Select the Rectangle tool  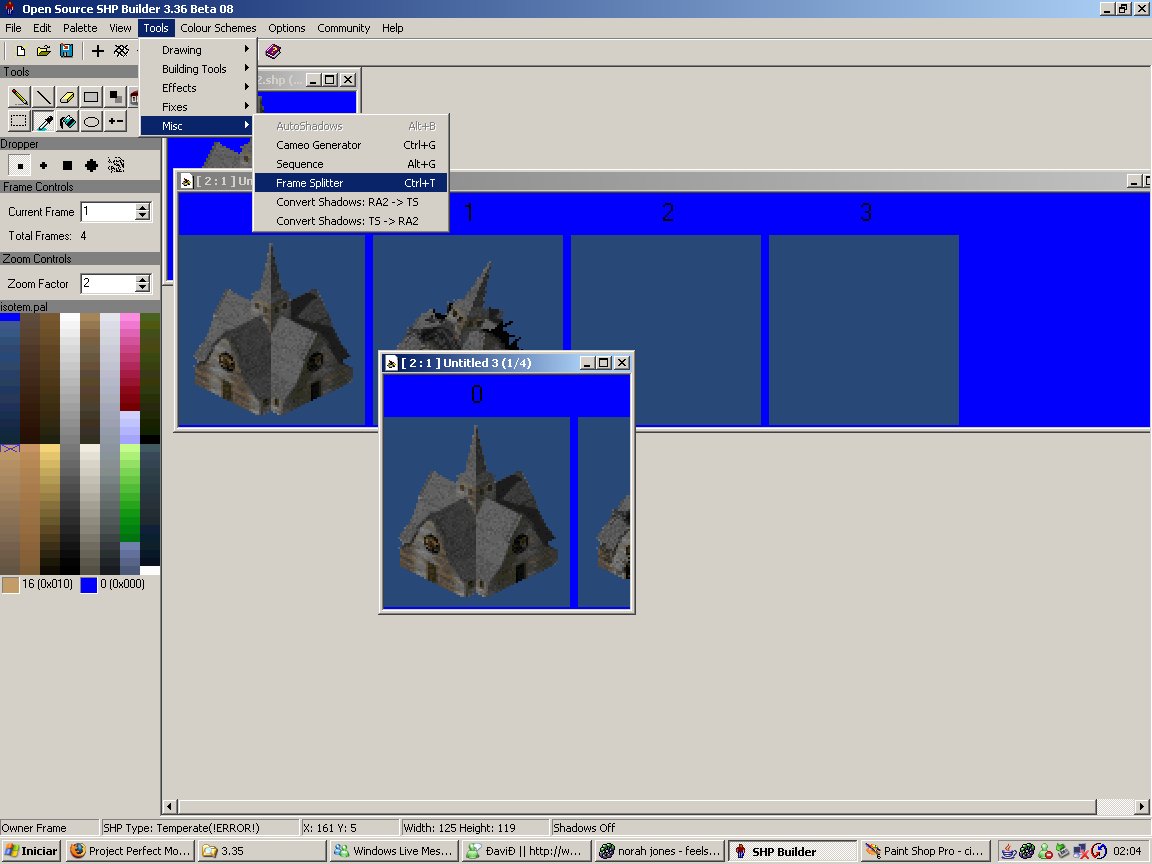pyautogui.click(x=91, y=97)
